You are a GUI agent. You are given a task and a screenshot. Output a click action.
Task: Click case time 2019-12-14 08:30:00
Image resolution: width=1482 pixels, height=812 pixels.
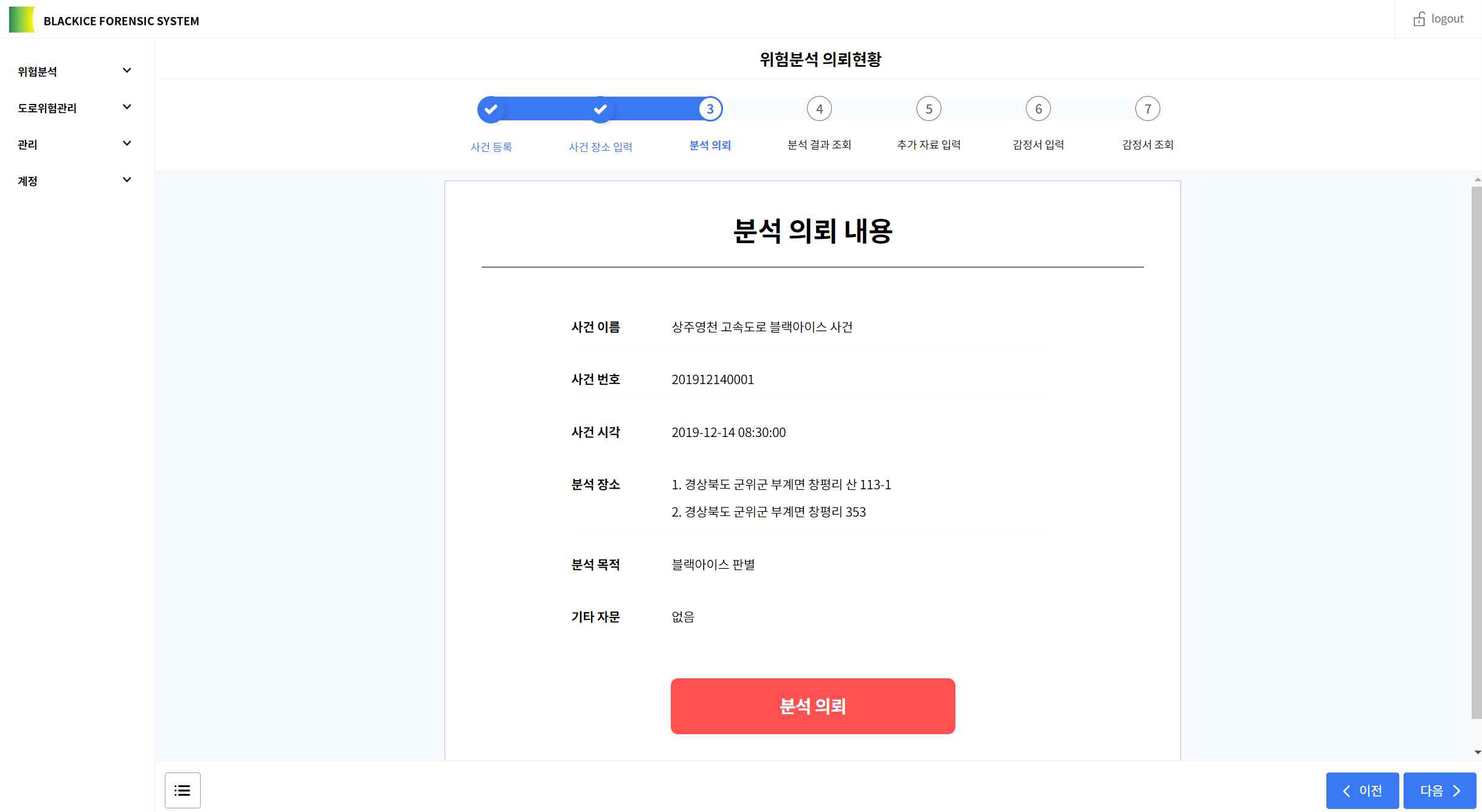point(729,432)
